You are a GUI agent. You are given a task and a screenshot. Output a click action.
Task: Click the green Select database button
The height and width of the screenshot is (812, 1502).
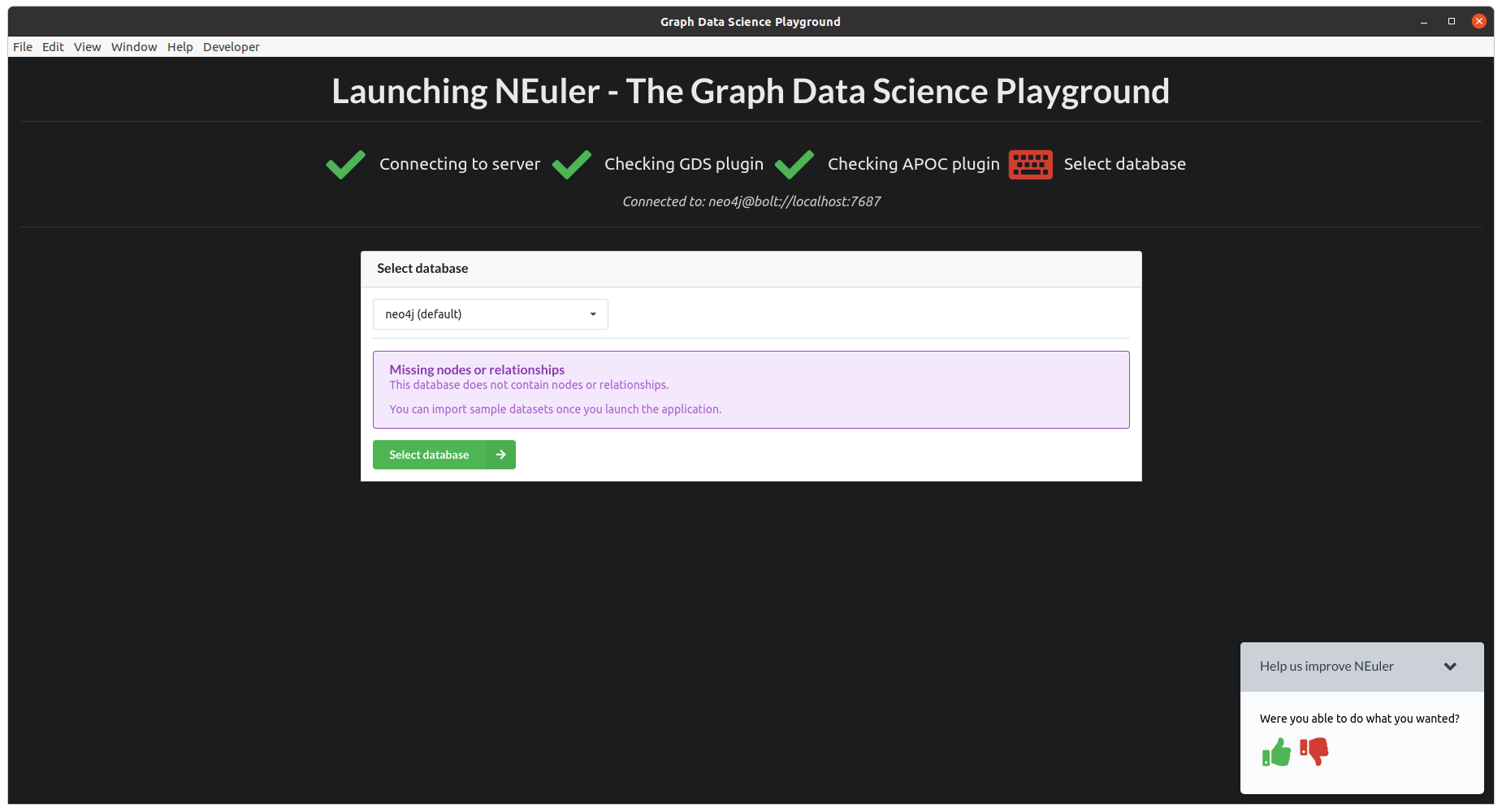click(444, 455)
